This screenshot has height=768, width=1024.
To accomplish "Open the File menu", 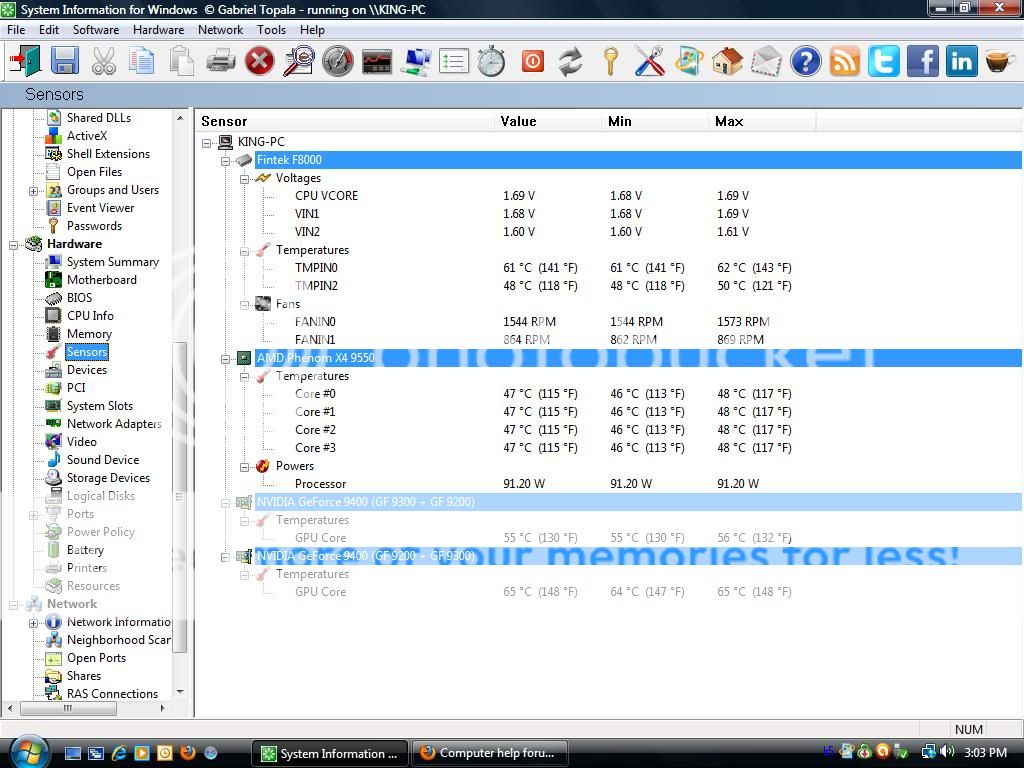I will tap(16, 30).
